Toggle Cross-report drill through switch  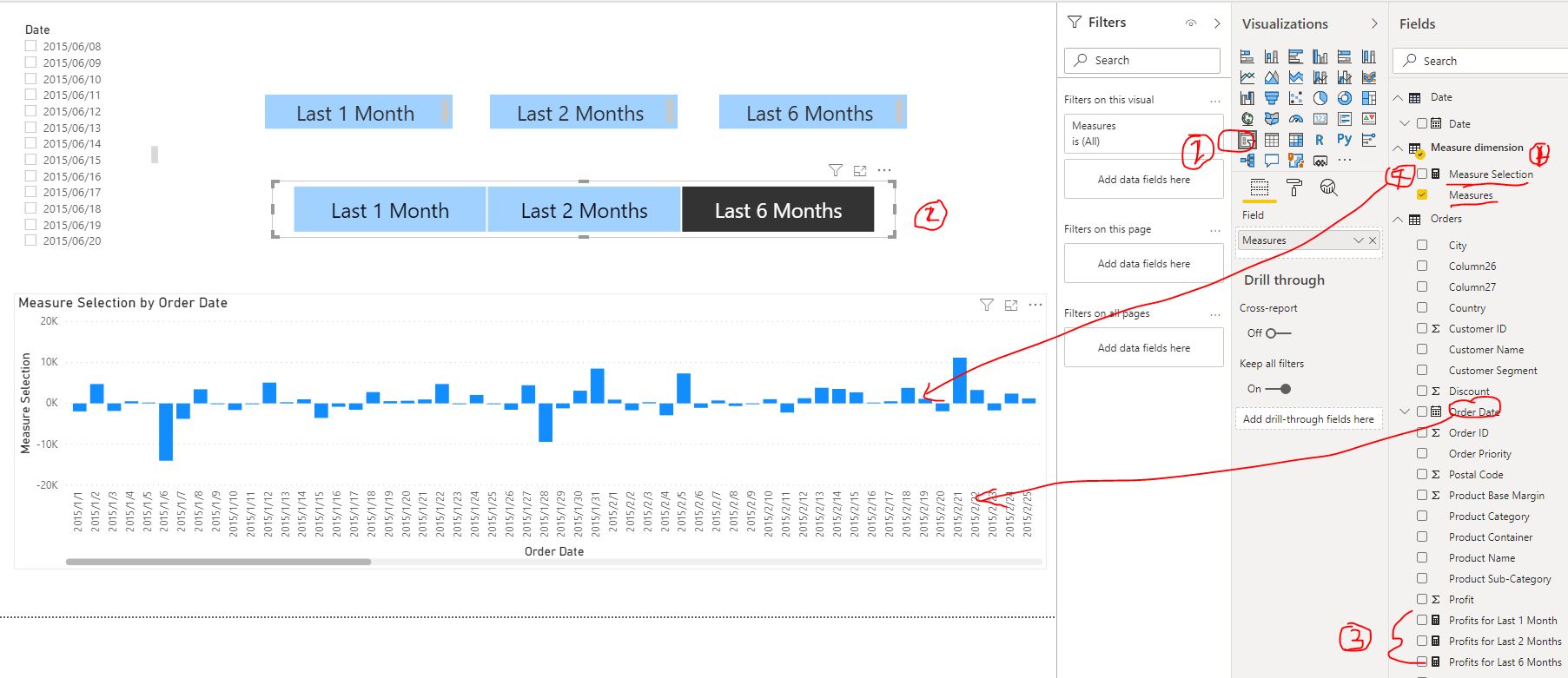[x=1277, y=333]
